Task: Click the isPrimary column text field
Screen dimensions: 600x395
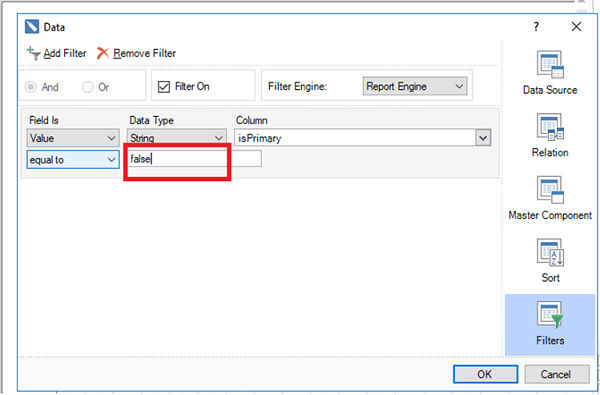Action: click(x=355, y=138)
